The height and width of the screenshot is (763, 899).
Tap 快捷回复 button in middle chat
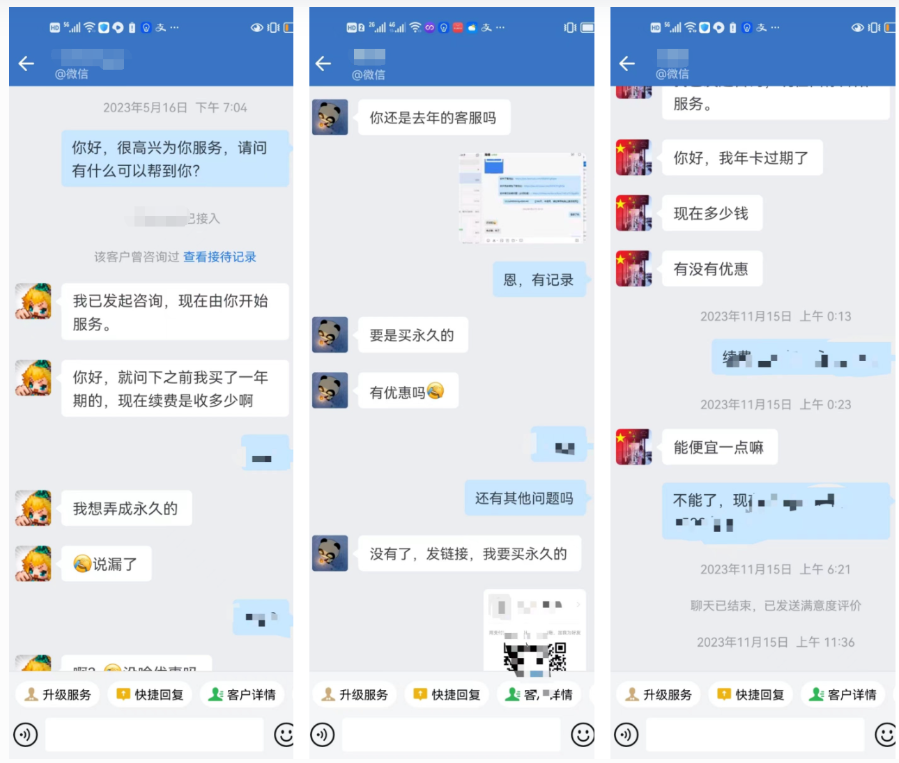(x=447, y=694)
